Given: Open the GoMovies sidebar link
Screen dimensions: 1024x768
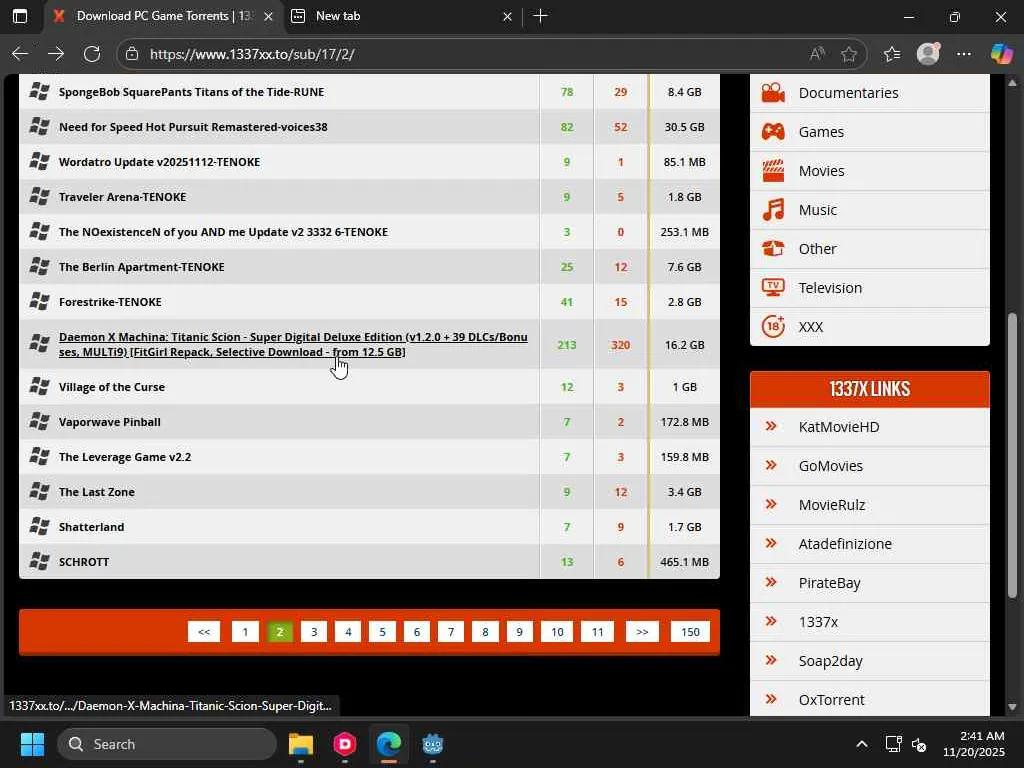Looking at the screenshot, I should tap(831, 466).
